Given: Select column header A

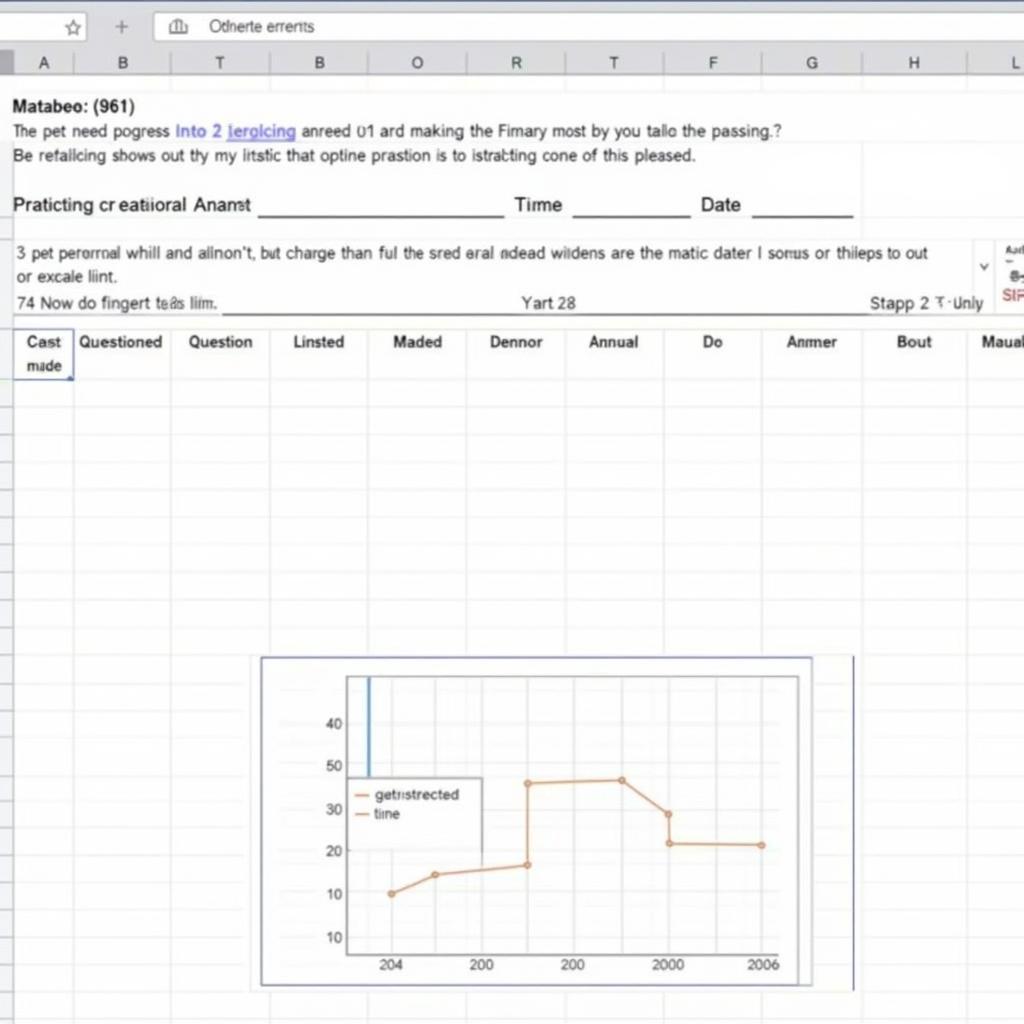Looking at the screenshot, I should (x=44, y=63).
